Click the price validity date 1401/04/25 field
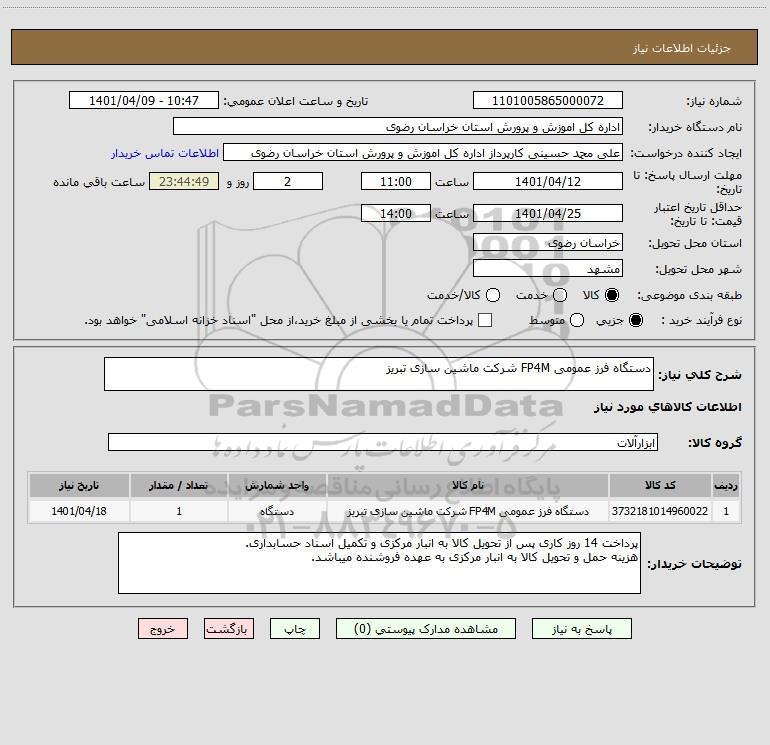Image resolution: width=770 pixels, height=745 pixels. pos(548,213)
